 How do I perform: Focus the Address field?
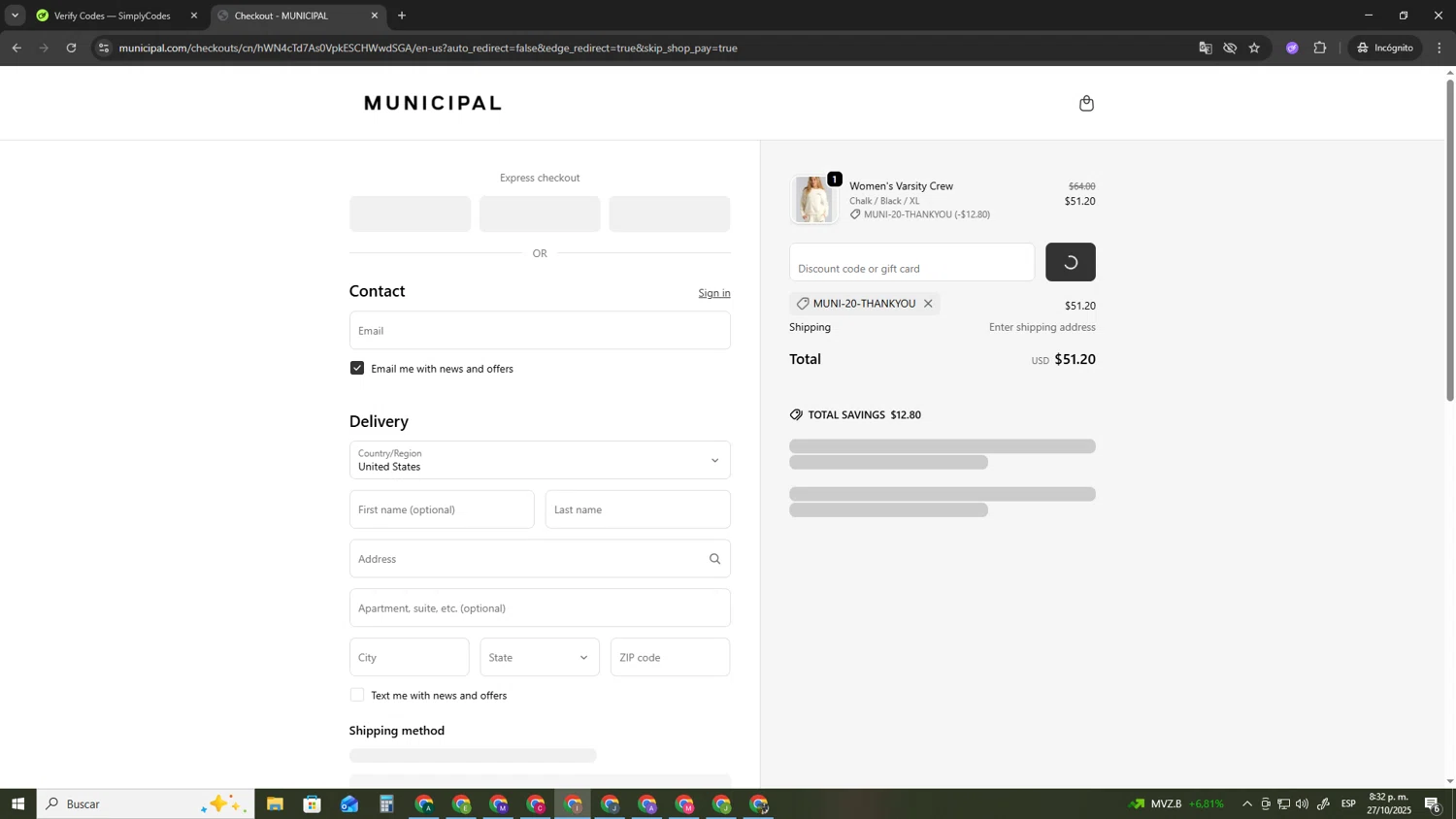pos(540,559)
